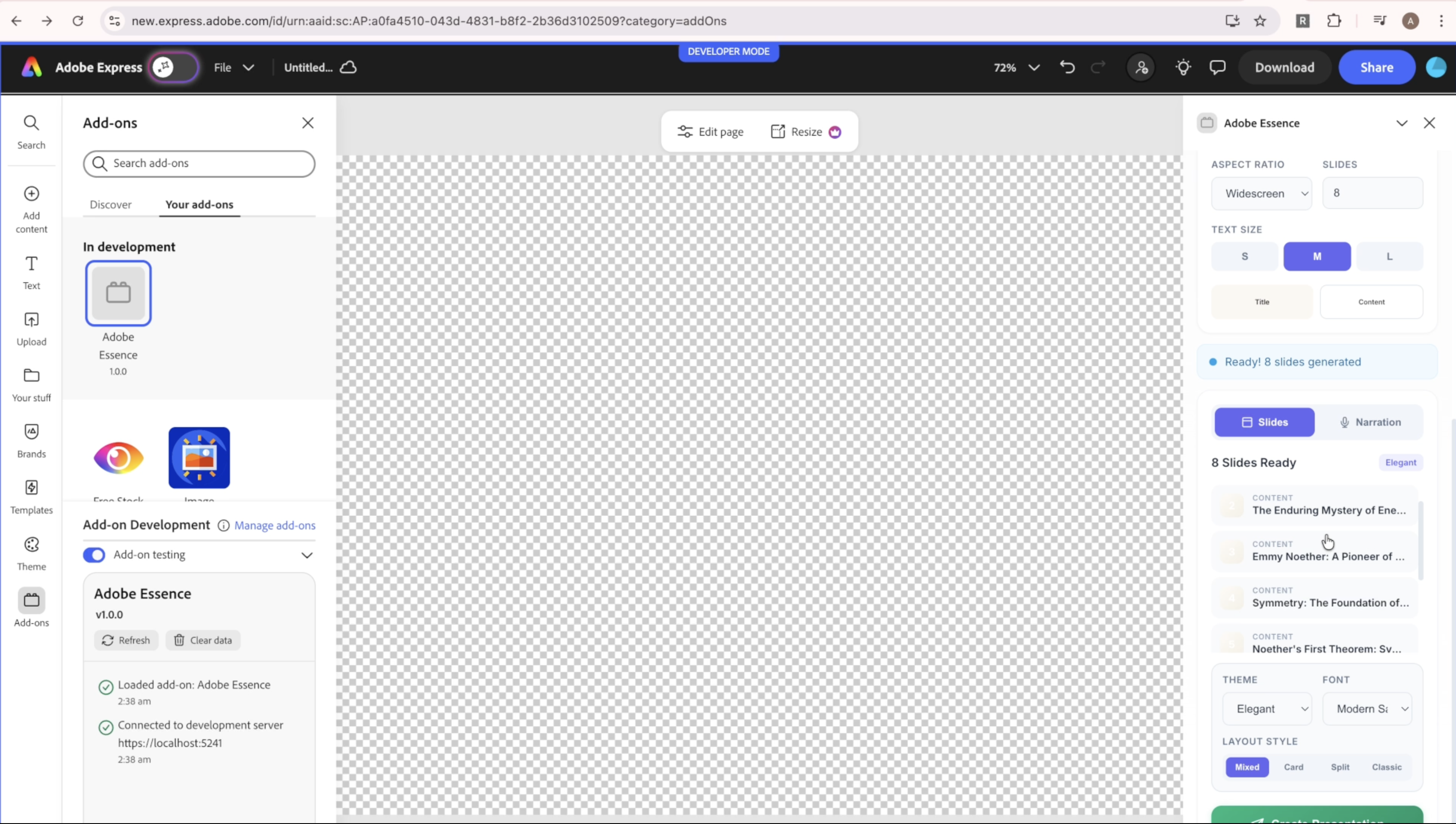Image resolution: width=1456 pixels, height=824 pixels.
Task: Open comments via speech bubble icon
Action: click(1217, 67)
